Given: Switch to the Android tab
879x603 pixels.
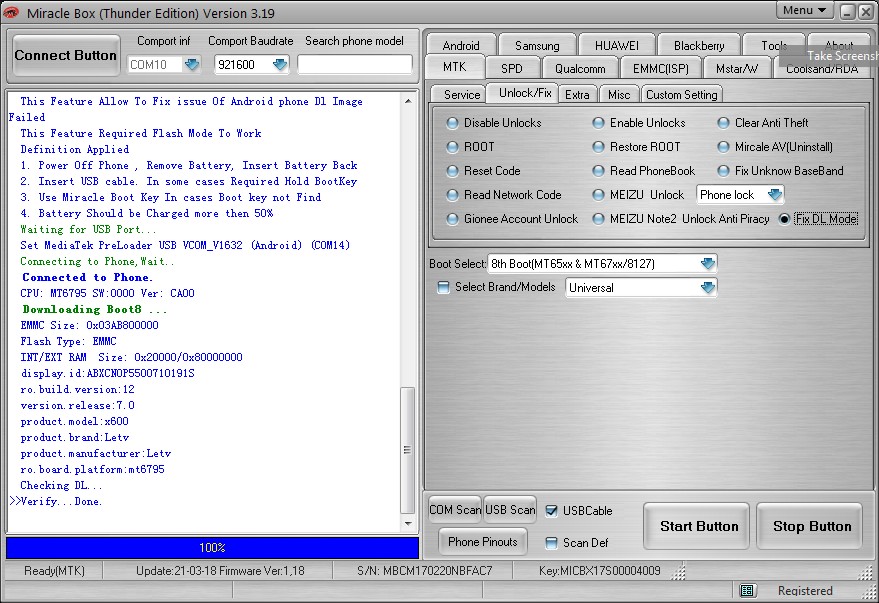Looking at the screenshot, I should 461,45.
